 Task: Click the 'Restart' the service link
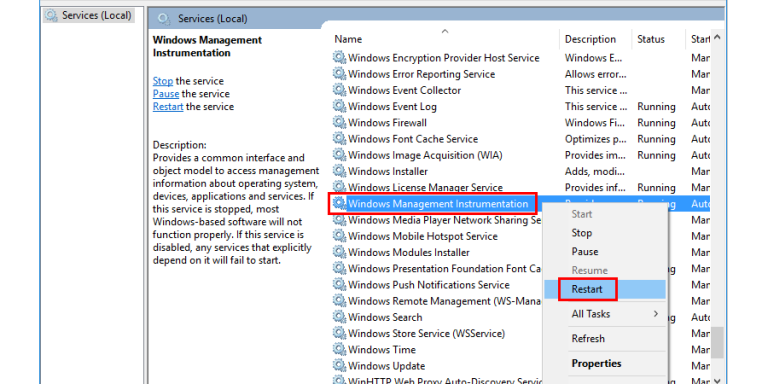tap(168, 106)
